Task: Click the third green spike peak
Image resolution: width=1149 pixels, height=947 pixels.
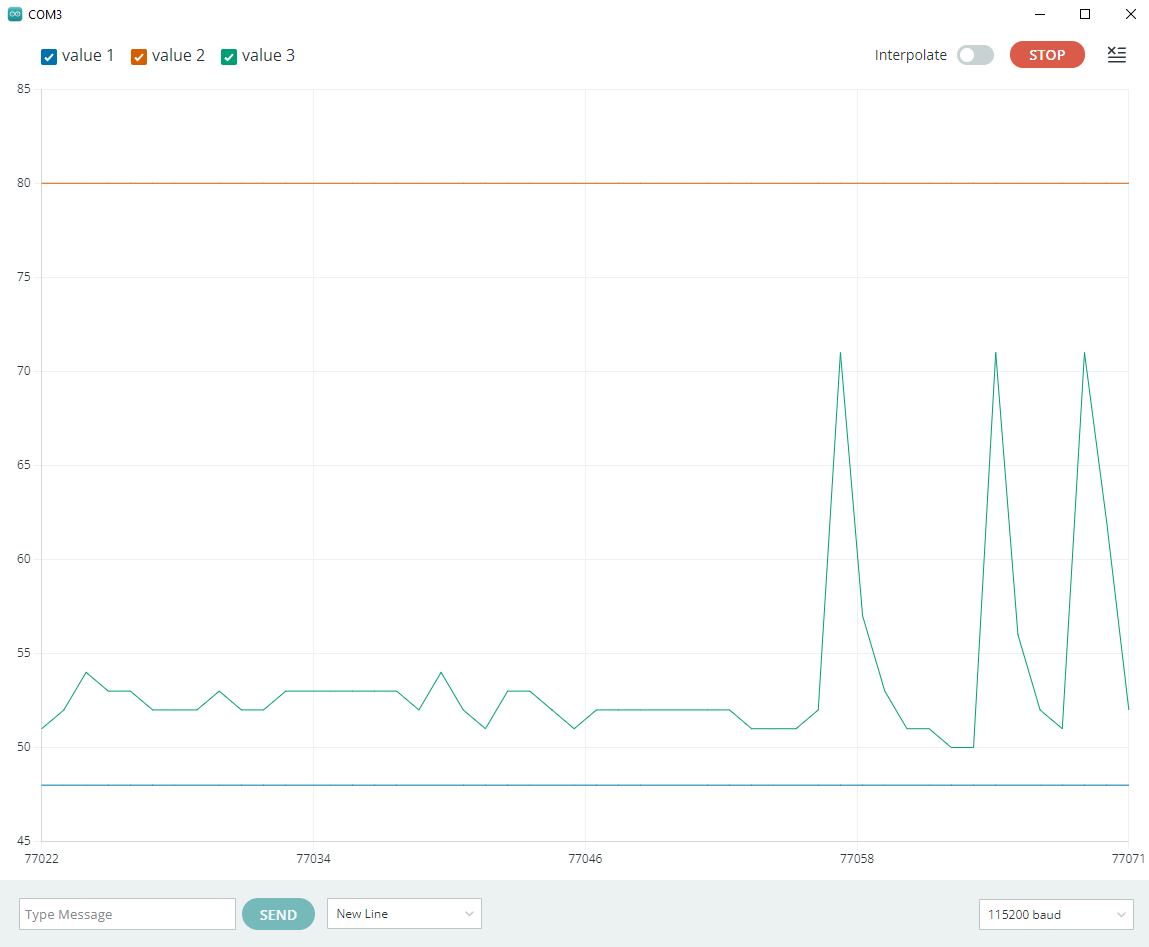Action: click(1084, 353)
